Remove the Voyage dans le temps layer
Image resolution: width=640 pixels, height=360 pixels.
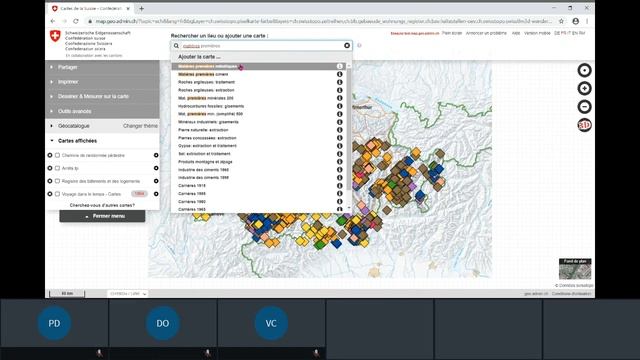(x=50, y=194)
